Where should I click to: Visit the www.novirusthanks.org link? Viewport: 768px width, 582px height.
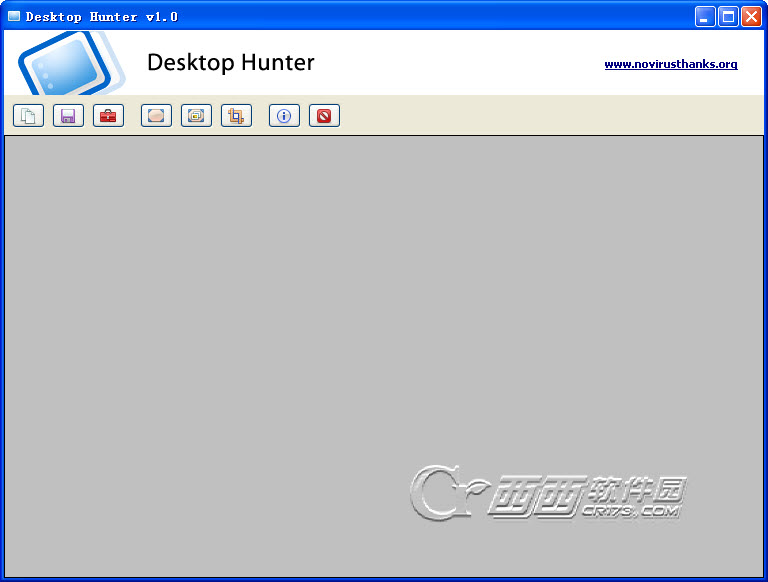click(x=671, y=64)
